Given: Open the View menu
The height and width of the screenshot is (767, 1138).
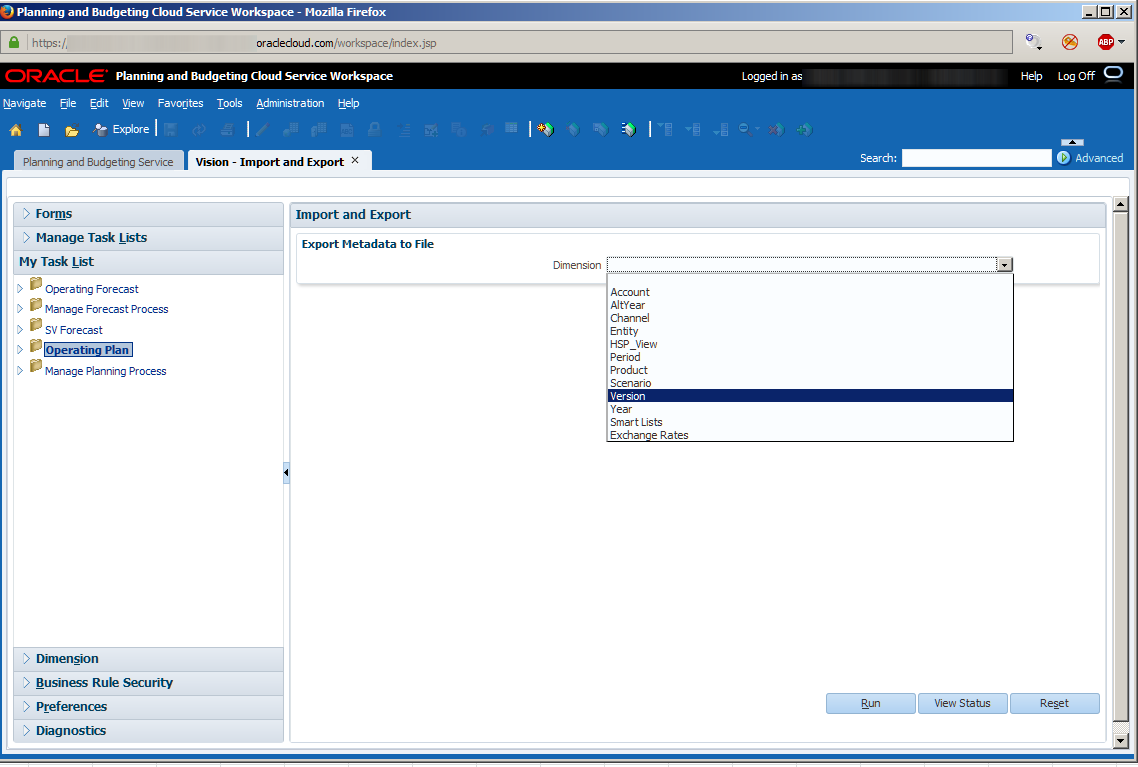Looking at the screenshot, I should point(133,103).
